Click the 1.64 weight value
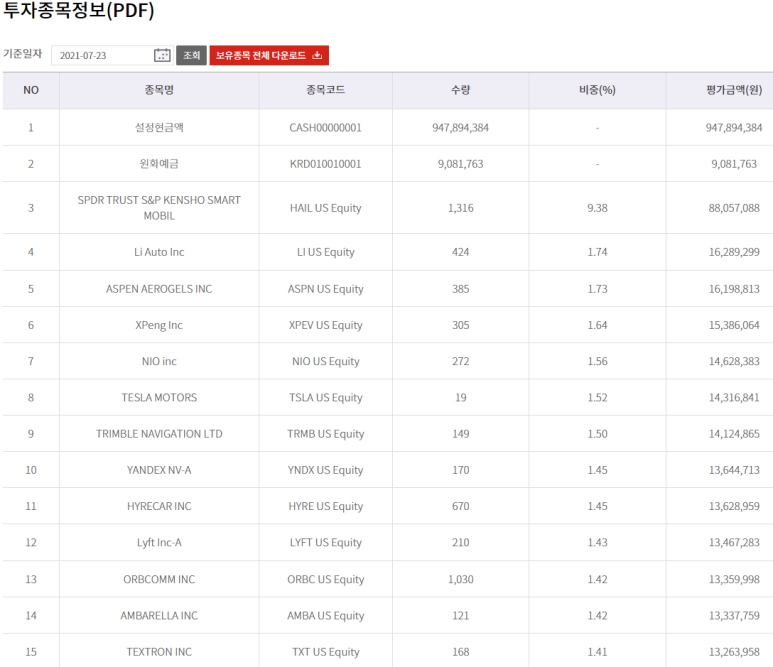The height and width of the screenshot is (667, 773). click(x=597, y=325)
